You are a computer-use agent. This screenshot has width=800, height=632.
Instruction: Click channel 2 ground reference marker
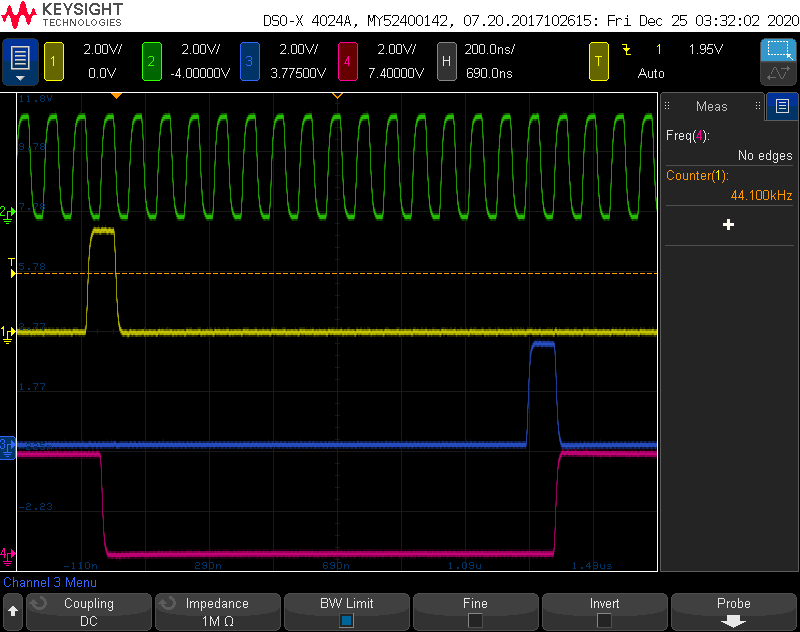[8, 213]
